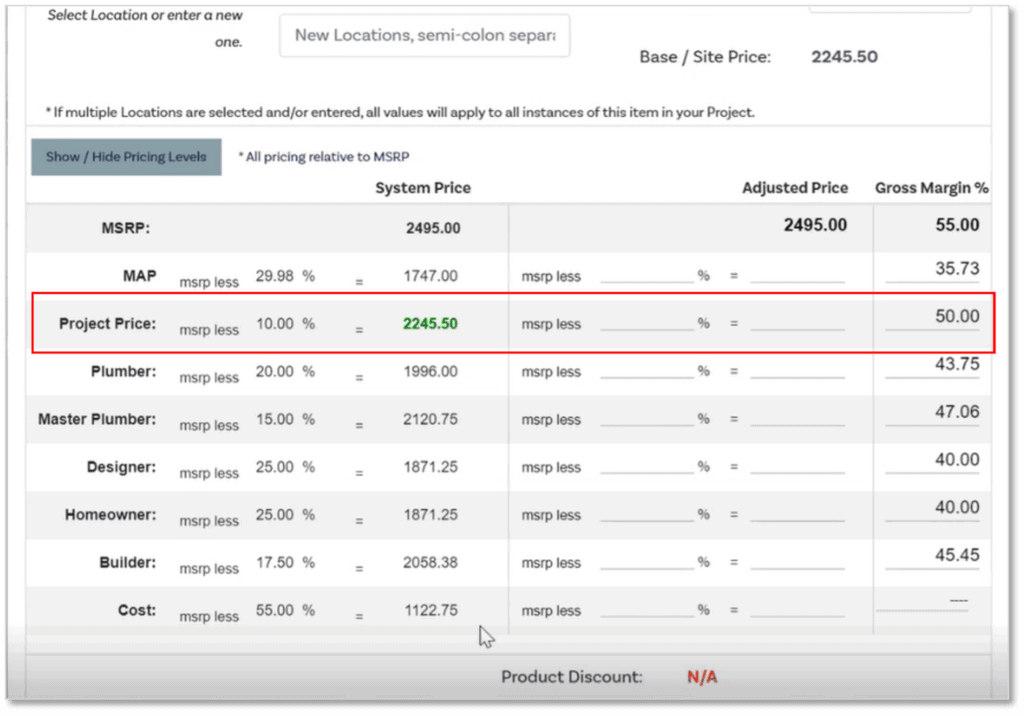This screenshot has height=716, width=1024.
Task: Select MAP system price 1747.00
Action: [x=430, y=276]
